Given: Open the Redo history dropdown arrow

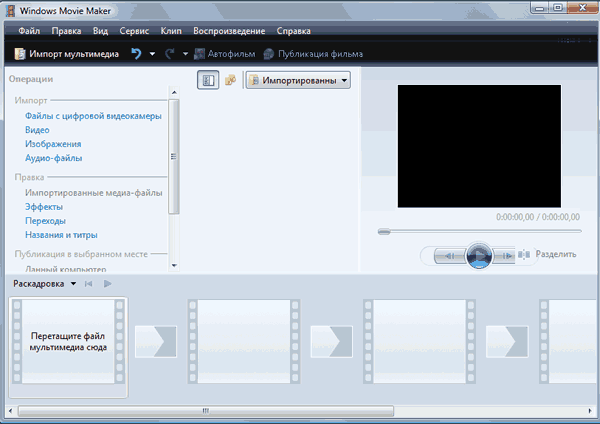Looking at the screenshot, I should (x=186, y=54).
